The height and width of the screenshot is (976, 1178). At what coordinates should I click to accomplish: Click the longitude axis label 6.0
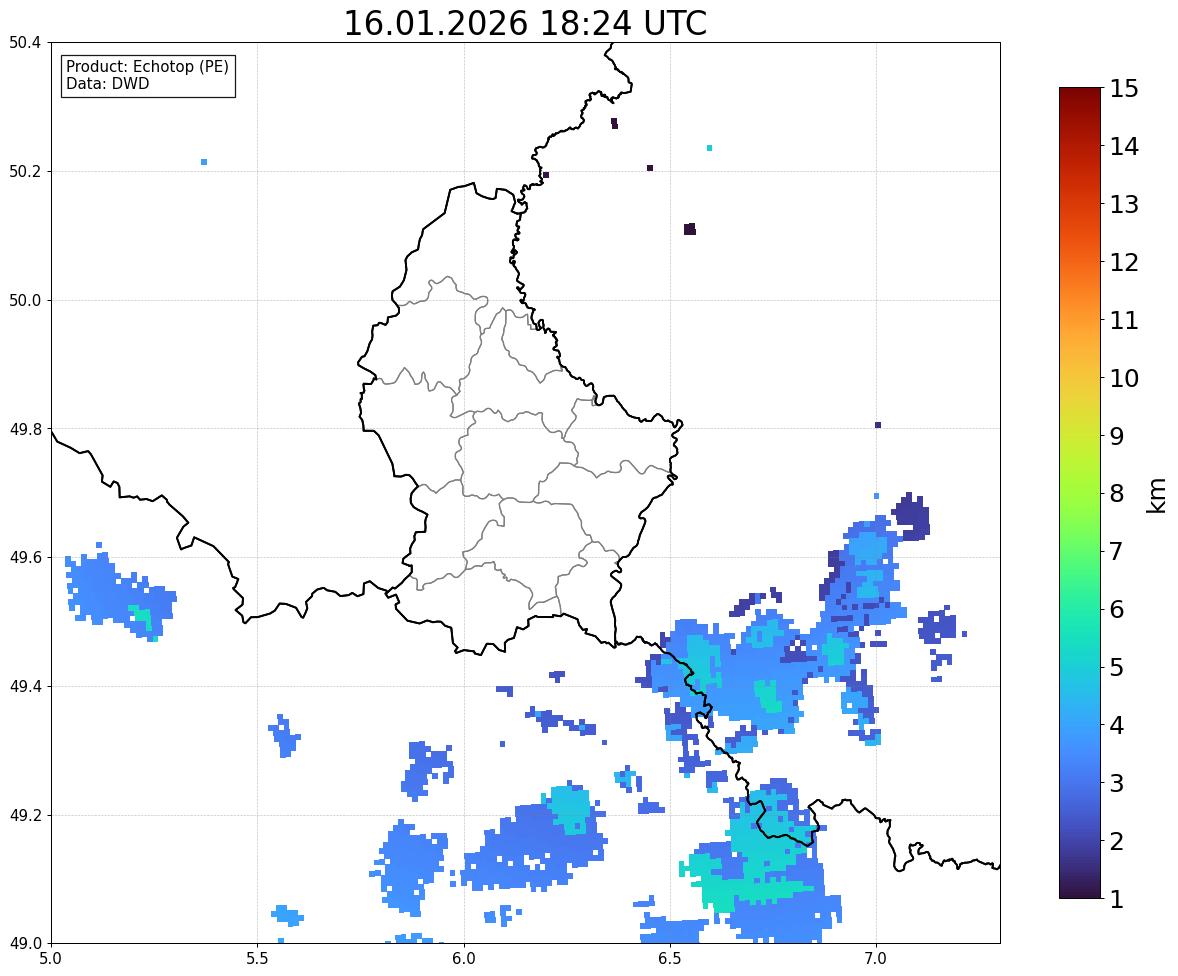[464, 959]
